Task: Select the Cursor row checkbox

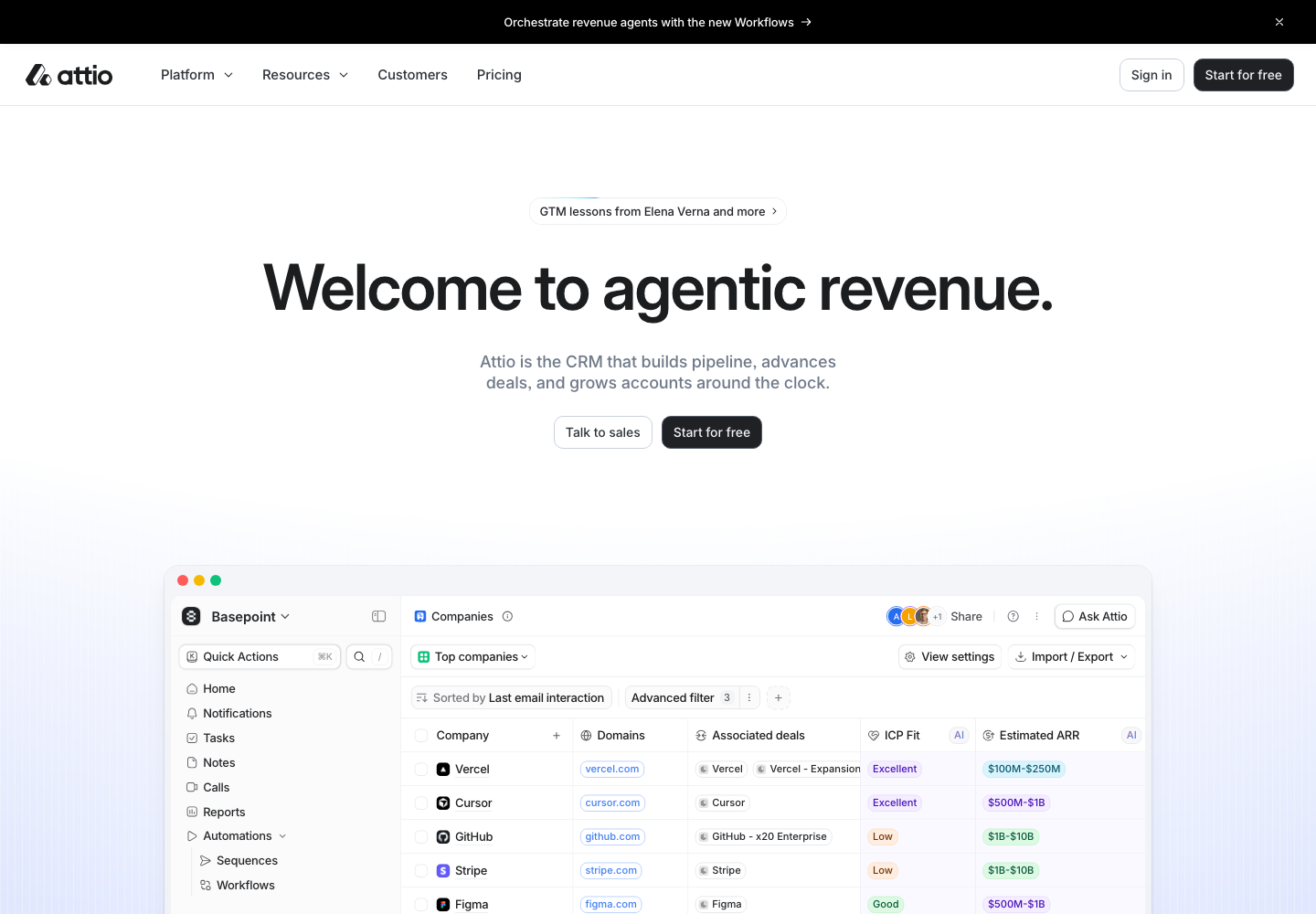Action: coord(421,802)
